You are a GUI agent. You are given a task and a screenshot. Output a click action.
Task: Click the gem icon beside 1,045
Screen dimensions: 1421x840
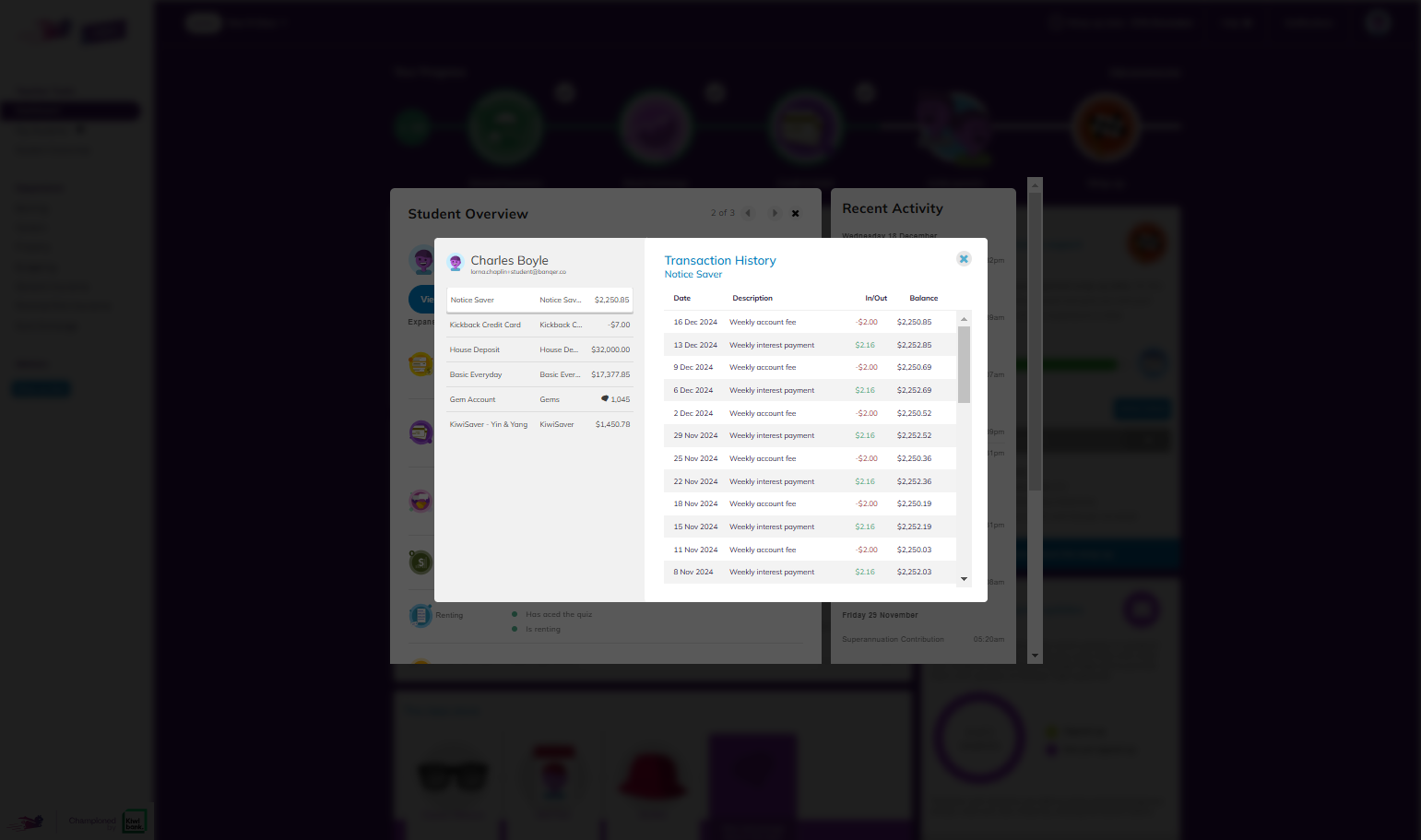coord(605,398)
